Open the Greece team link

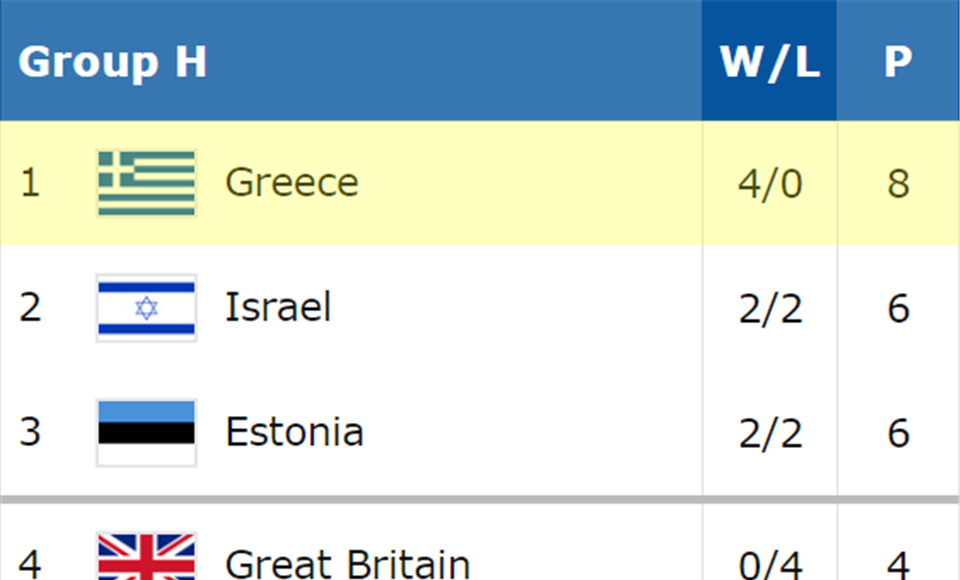291,183
